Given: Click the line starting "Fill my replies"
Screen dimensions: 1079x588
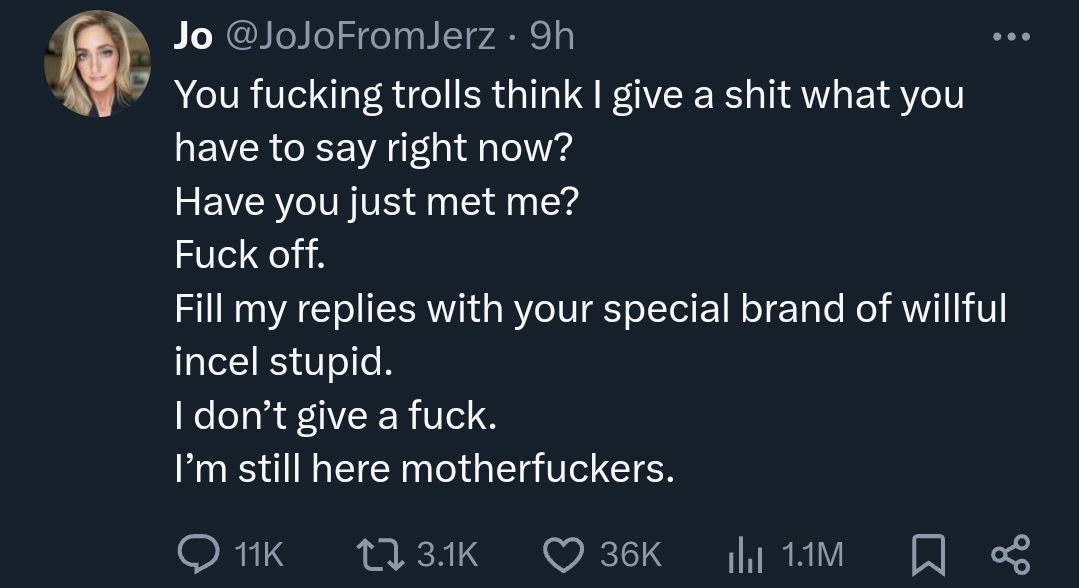Looking at the screenshot, I should [590, 309].
